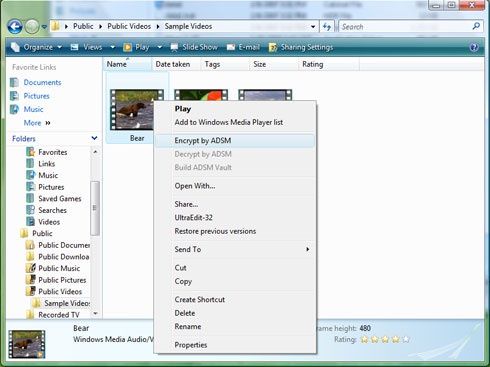
Task: Open Properties from context menu
Action: point(235,345)
